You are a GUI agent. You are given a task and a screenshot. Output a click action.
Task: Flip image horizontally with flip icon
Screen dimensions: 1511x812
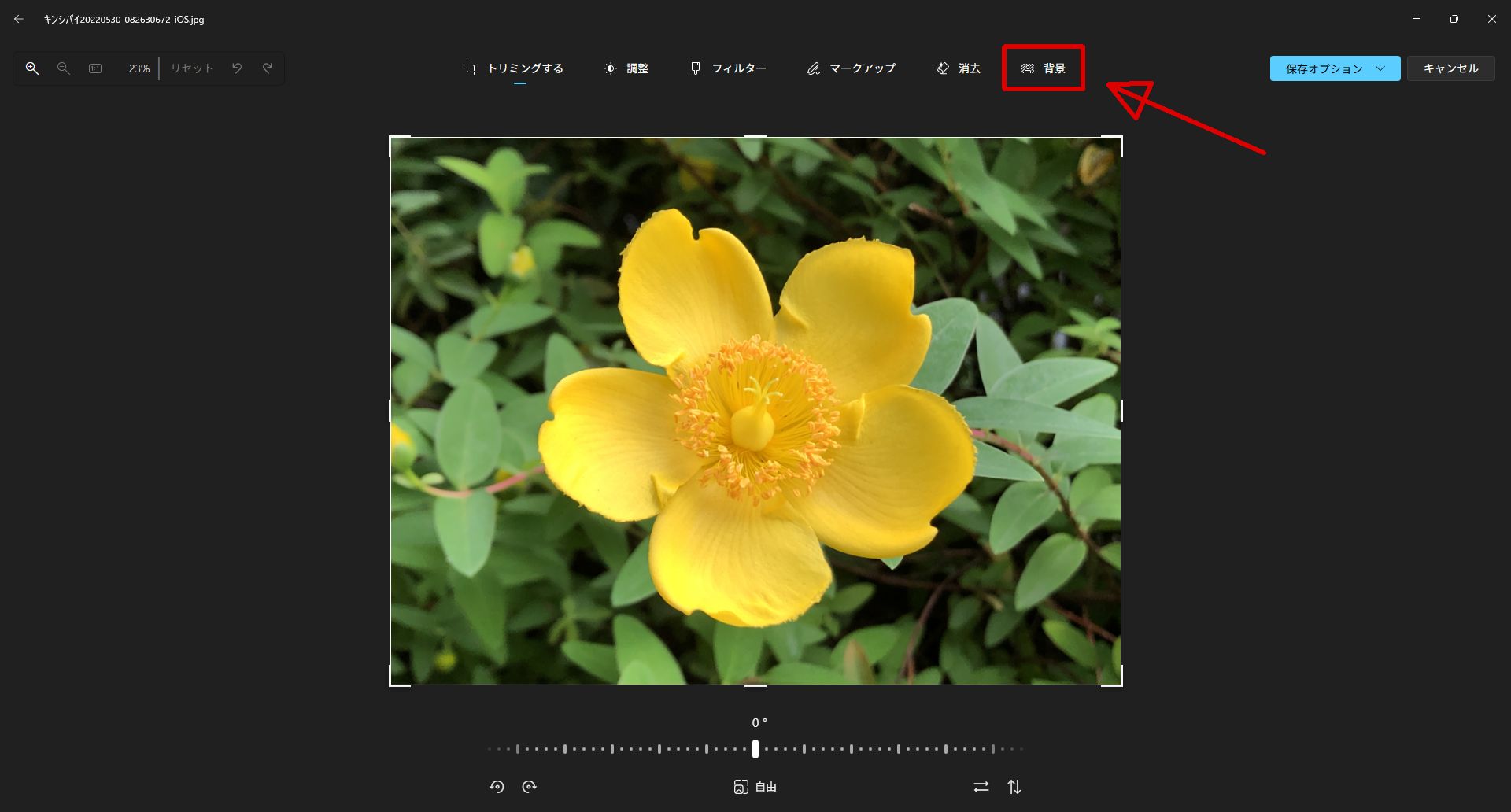[981, 787]
